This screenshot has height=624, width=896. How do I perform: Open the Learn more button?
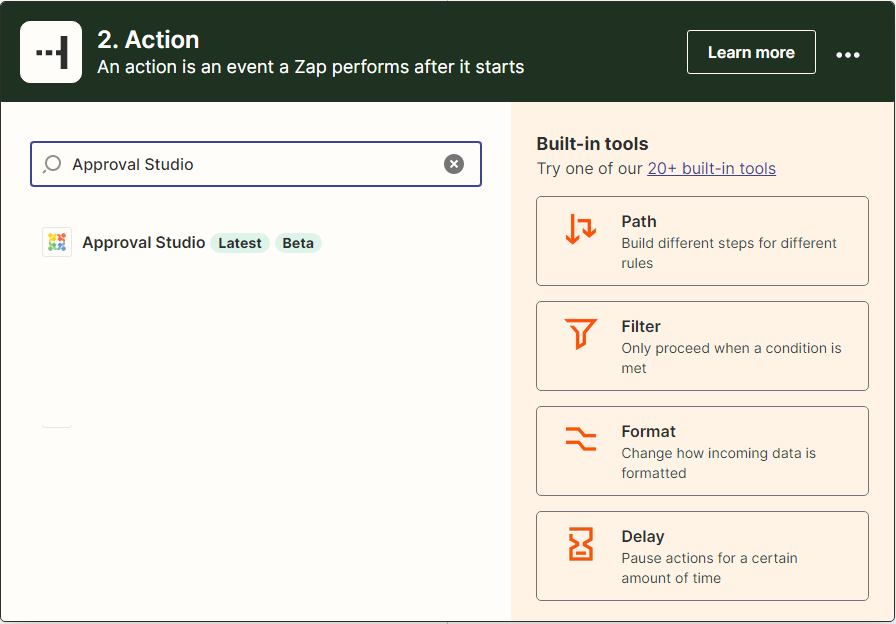(x=751, y=52)
